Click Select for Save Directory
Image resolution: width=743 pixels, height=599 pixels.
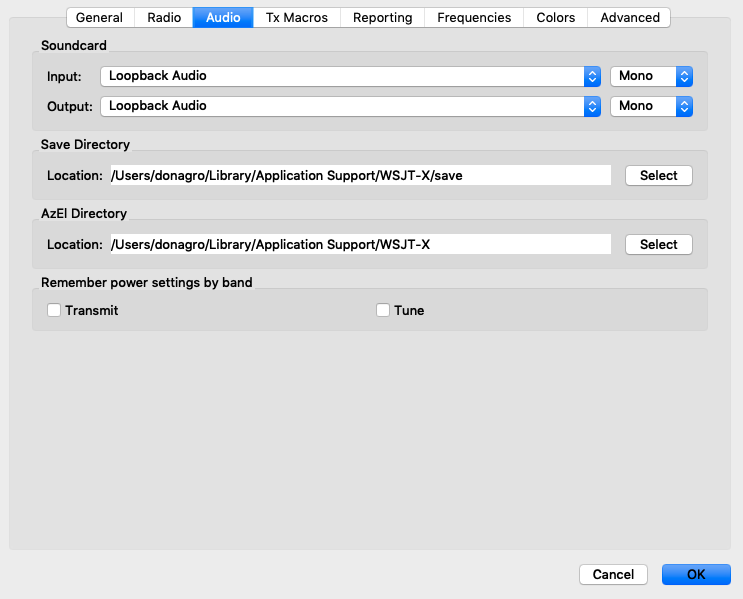[x=658, y=175]
